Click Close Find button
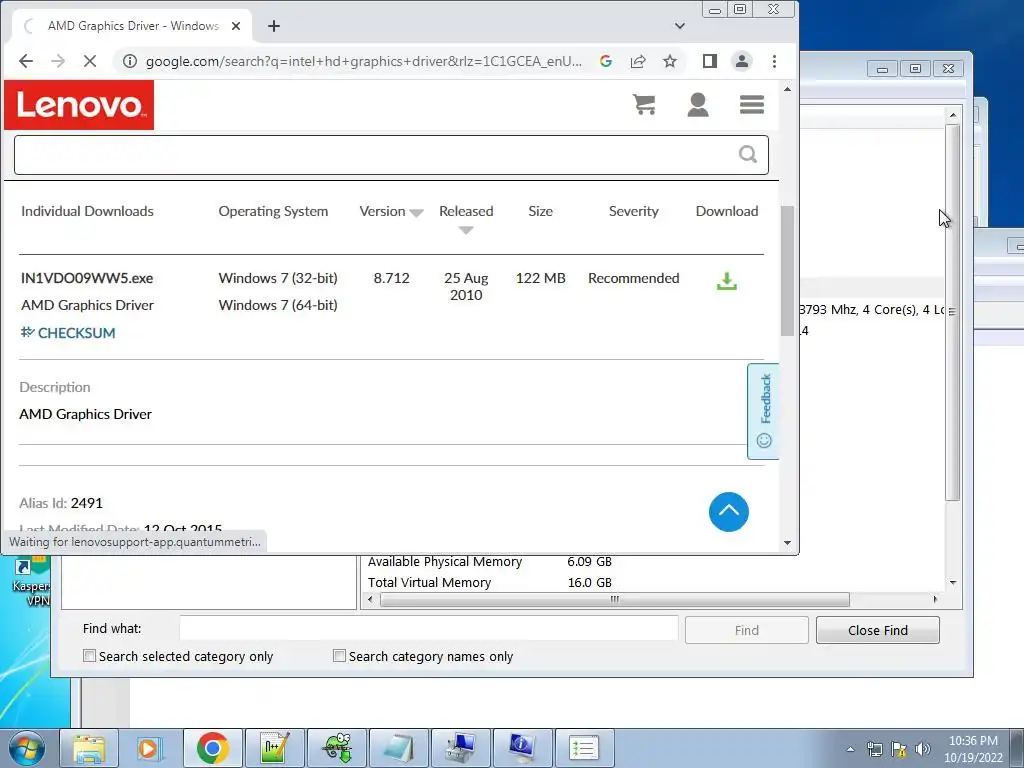The width and height of the screenshot is (1024, 768). [877, 630]
